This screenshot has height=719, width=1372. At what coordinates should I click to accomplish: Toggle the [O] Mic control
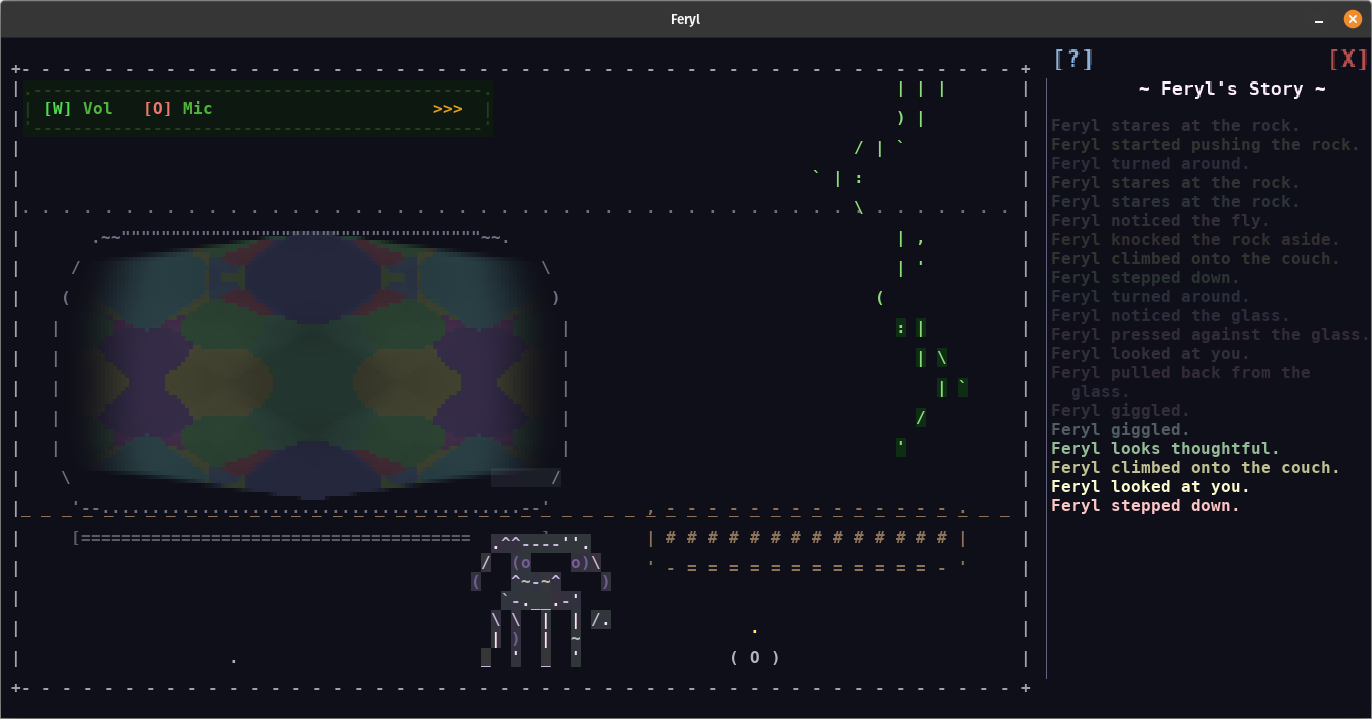click(178, 108)
